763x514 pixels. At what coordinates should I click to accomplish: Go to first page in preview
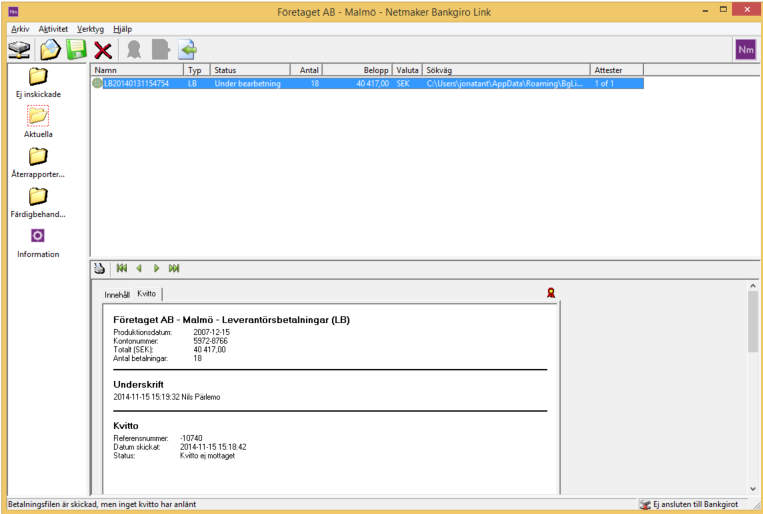pyautogui.click(x=122, y=268)
